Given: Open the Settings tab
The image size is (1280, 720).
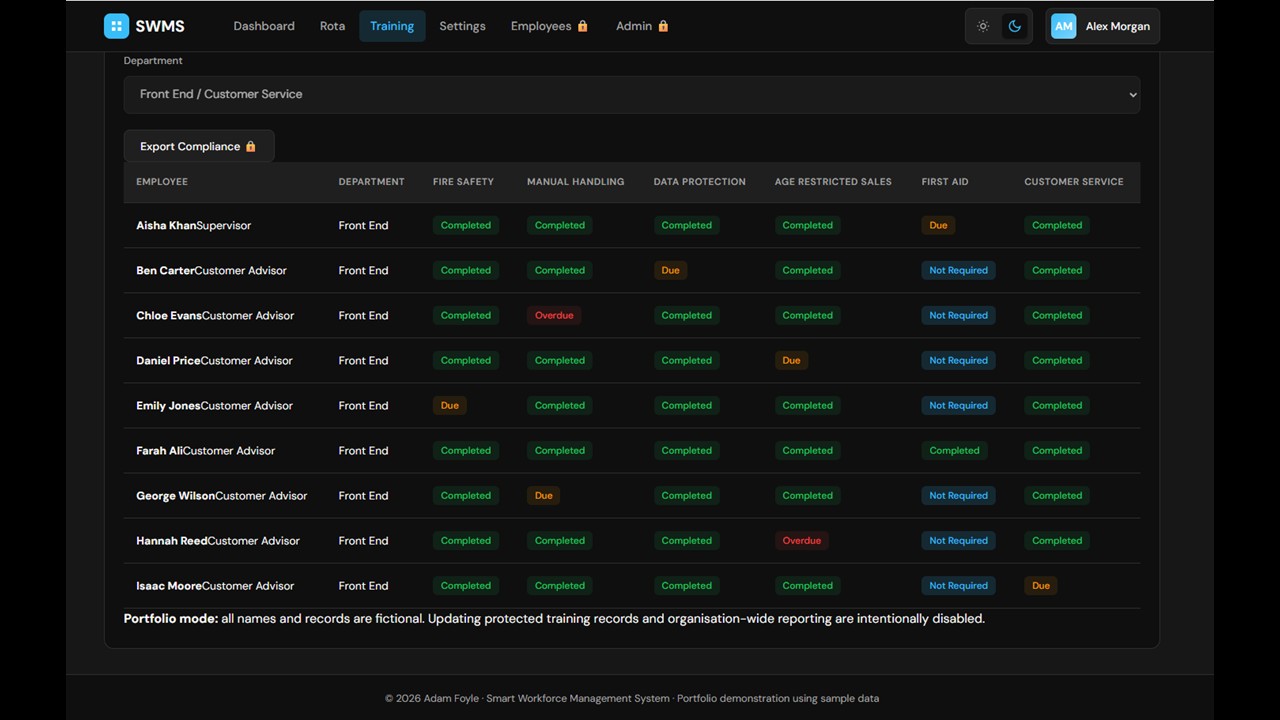Looking at the screenshot, I should (x=462, y=26).
